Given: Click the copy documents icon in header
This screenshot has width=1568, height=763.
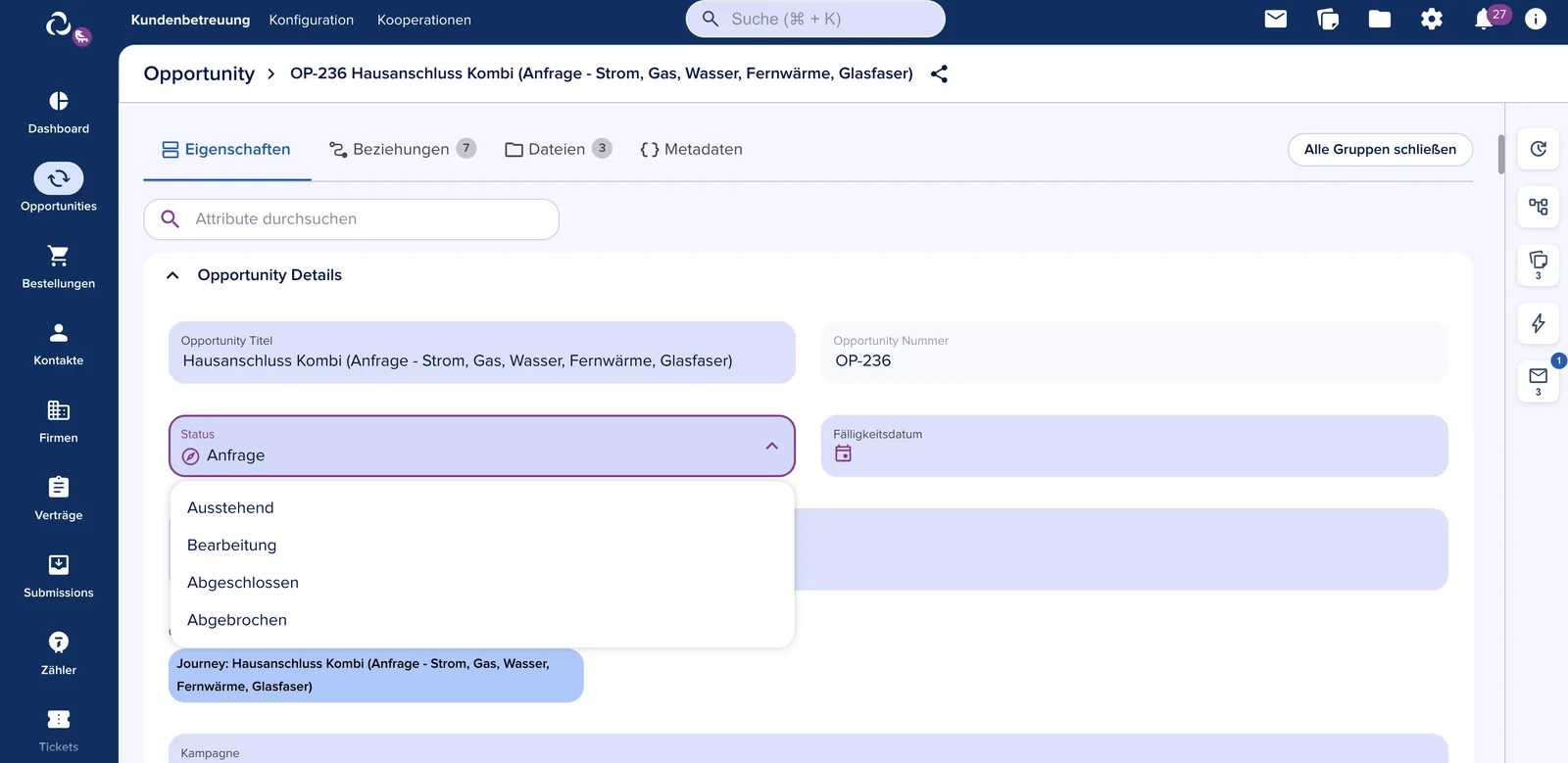Looking at the screenshot, I should click(x=1328, y=19).
